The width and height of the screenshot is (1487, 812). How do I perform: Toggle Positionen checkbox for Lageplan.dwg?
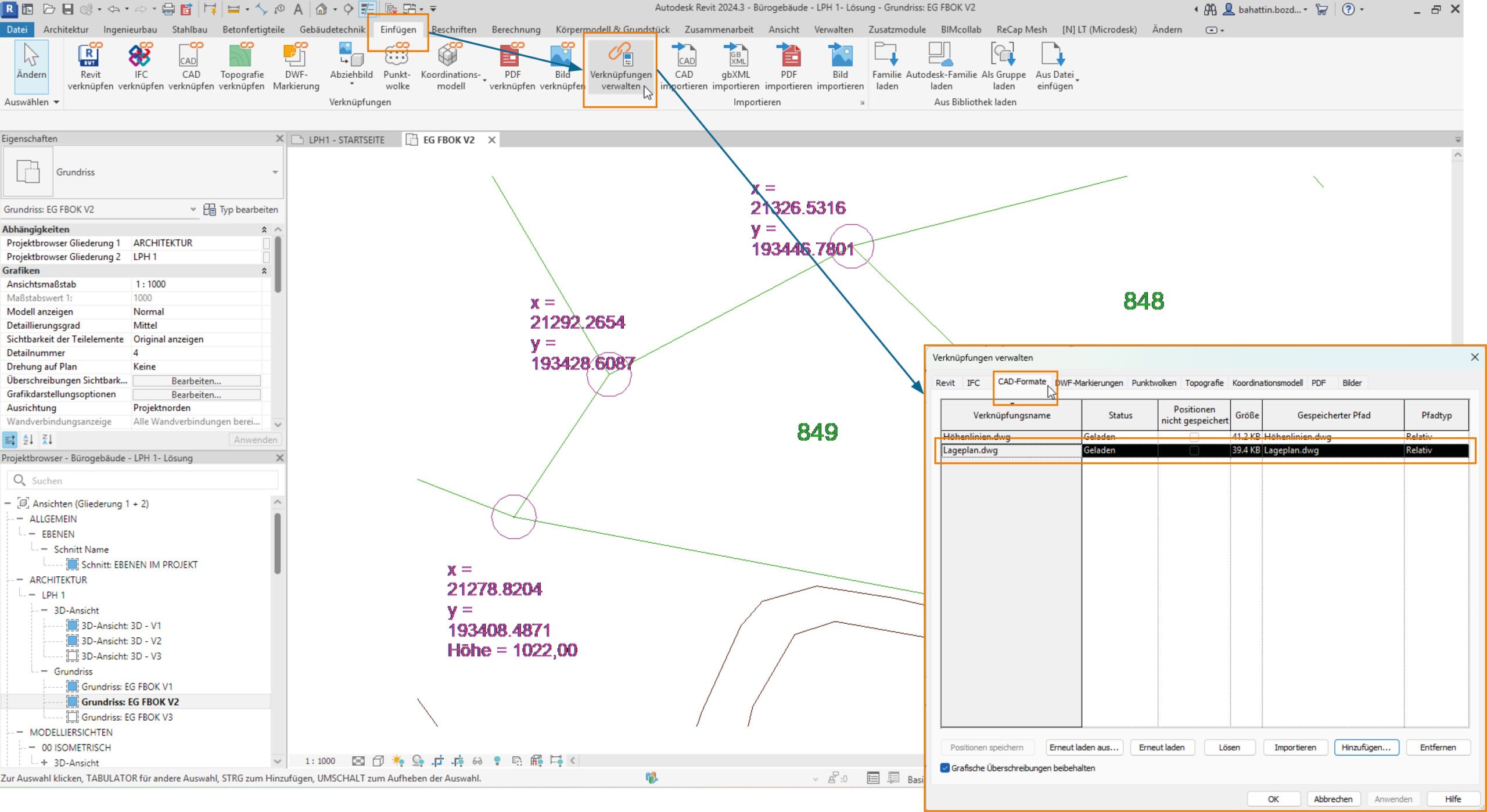[x=1194, y=450]
